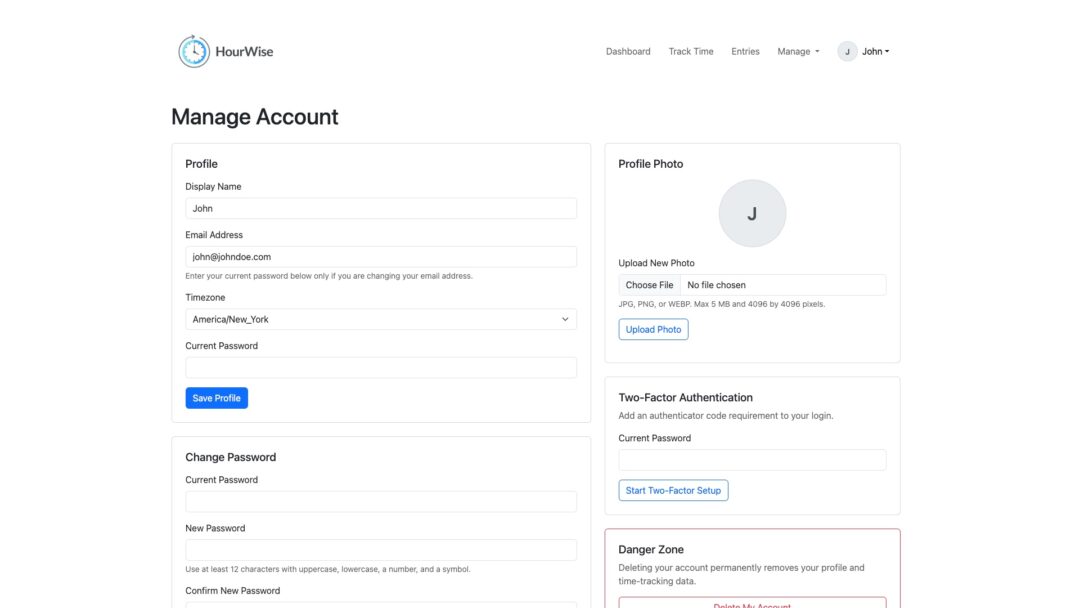Click the large J profile photo placeholder
Viewport: 1080px width, 608px height.
point(752,213)
